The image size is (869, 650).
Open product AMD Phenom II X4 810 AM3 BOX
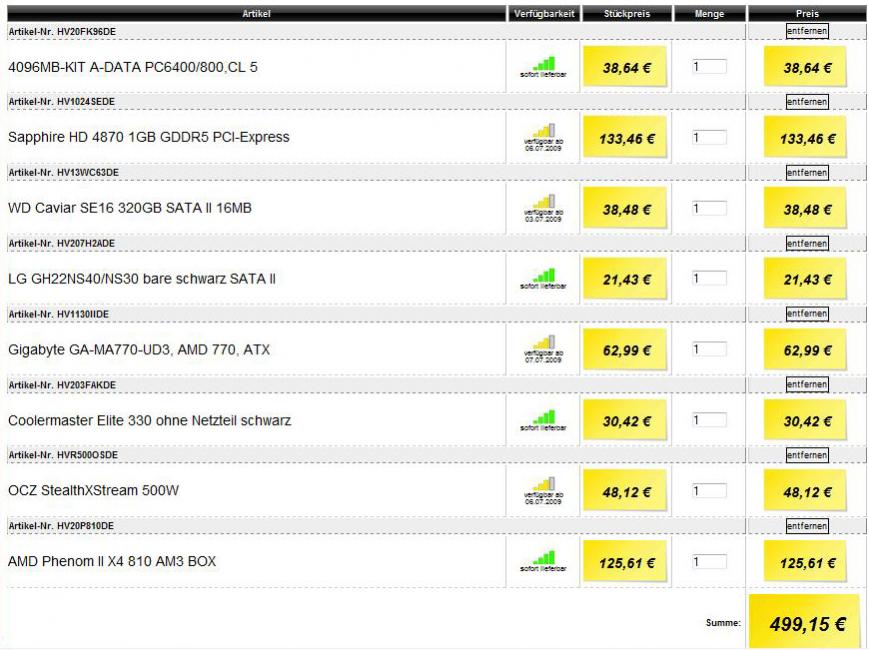(112, 561)
